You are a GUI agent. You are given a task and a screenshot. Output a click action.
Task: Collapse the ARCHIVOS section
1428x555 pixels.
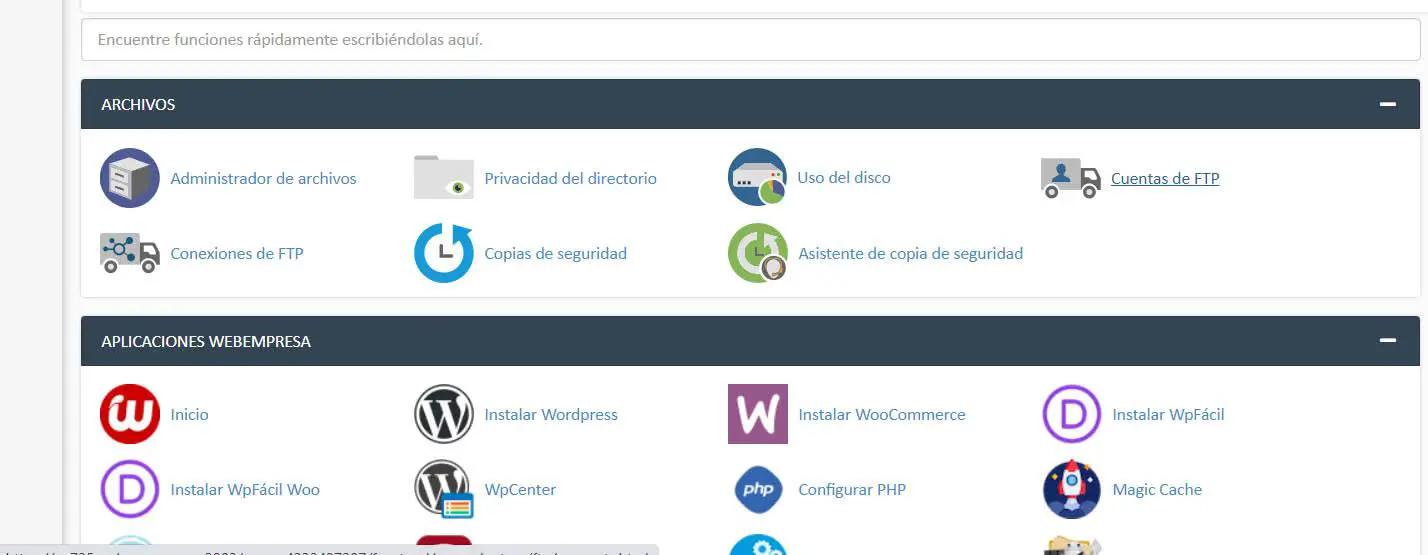pyautogui.click(x=1387, y=104)
